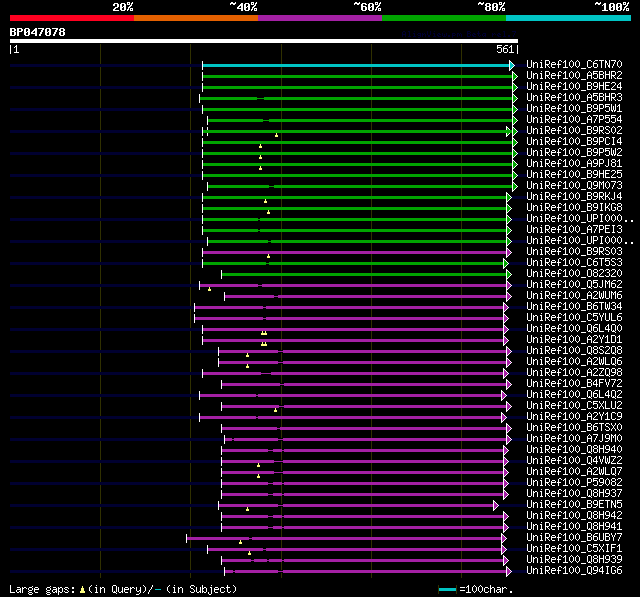Click the yellow gap marker on the UniRef100_B6UBY7 row

coord(240,542)
